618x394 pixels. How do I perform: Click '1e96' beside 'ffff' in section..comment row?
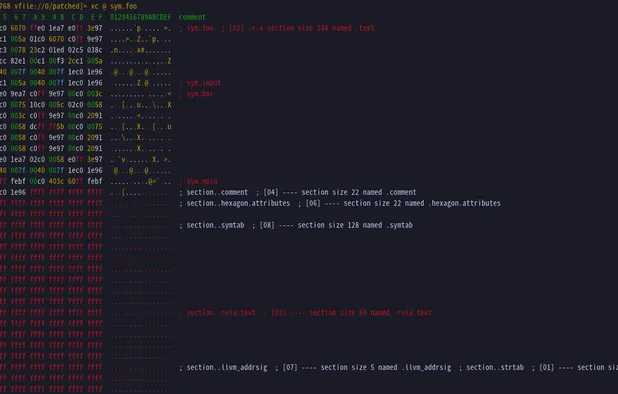[x=18, y=192]
